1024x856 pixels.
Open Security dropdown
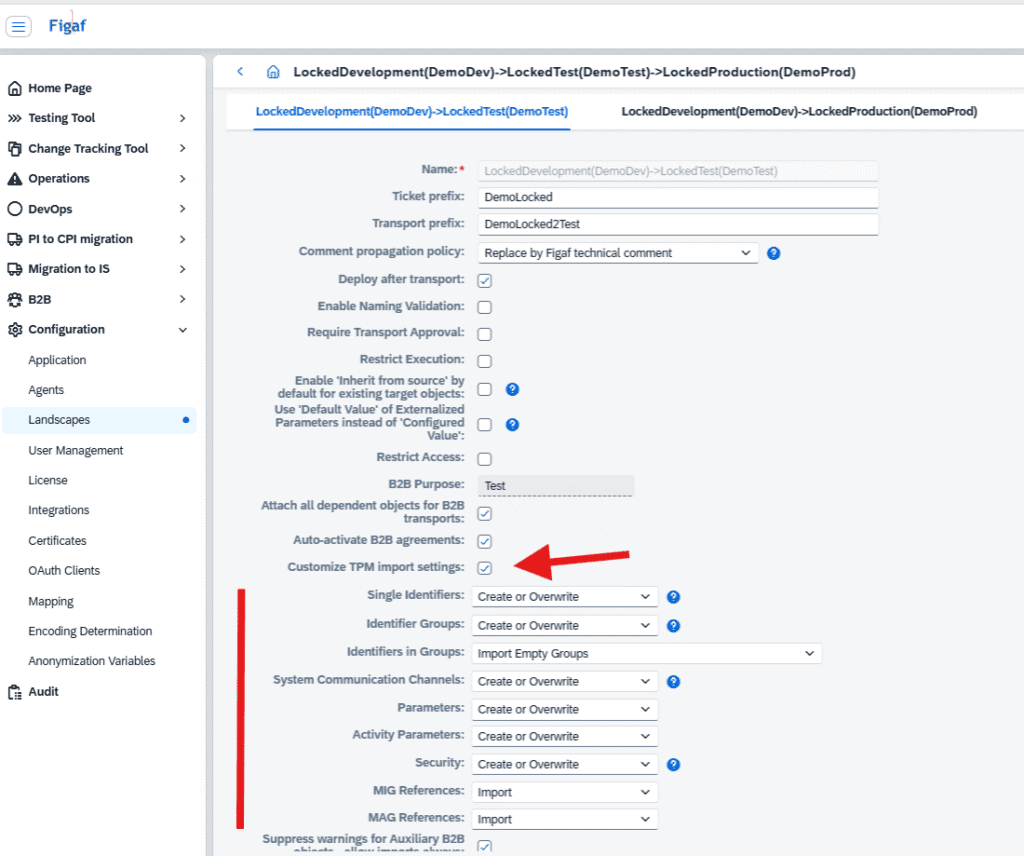(564, 765)
